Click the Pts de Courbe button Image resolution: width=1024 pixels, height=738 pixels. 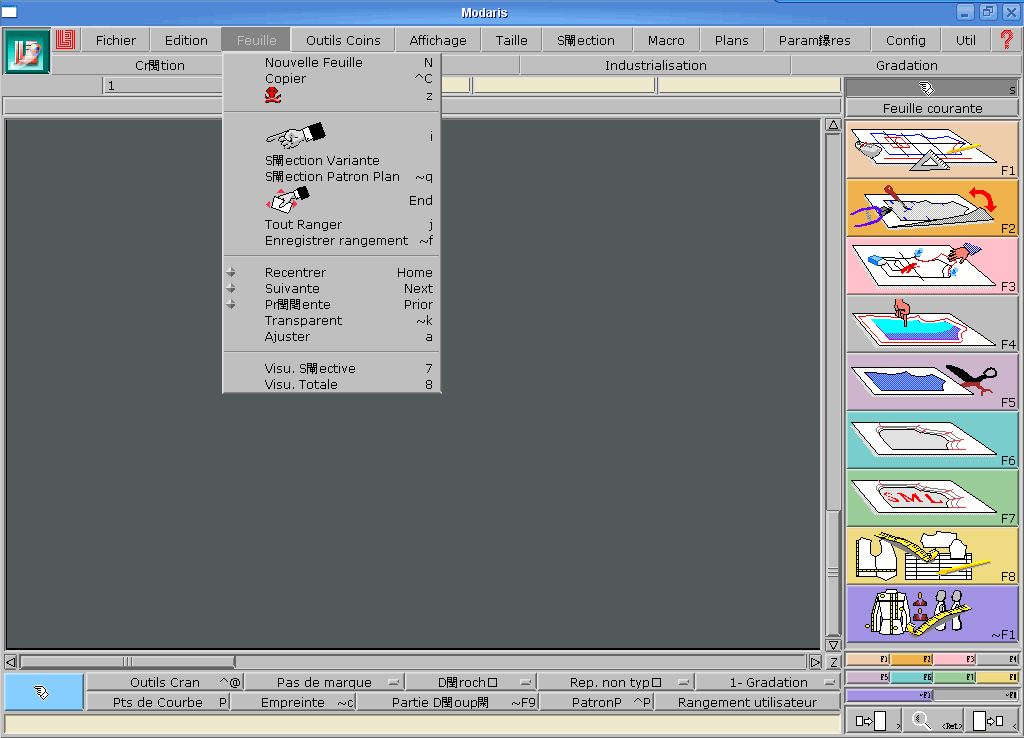pyautogui.click(x=158, y=703)
